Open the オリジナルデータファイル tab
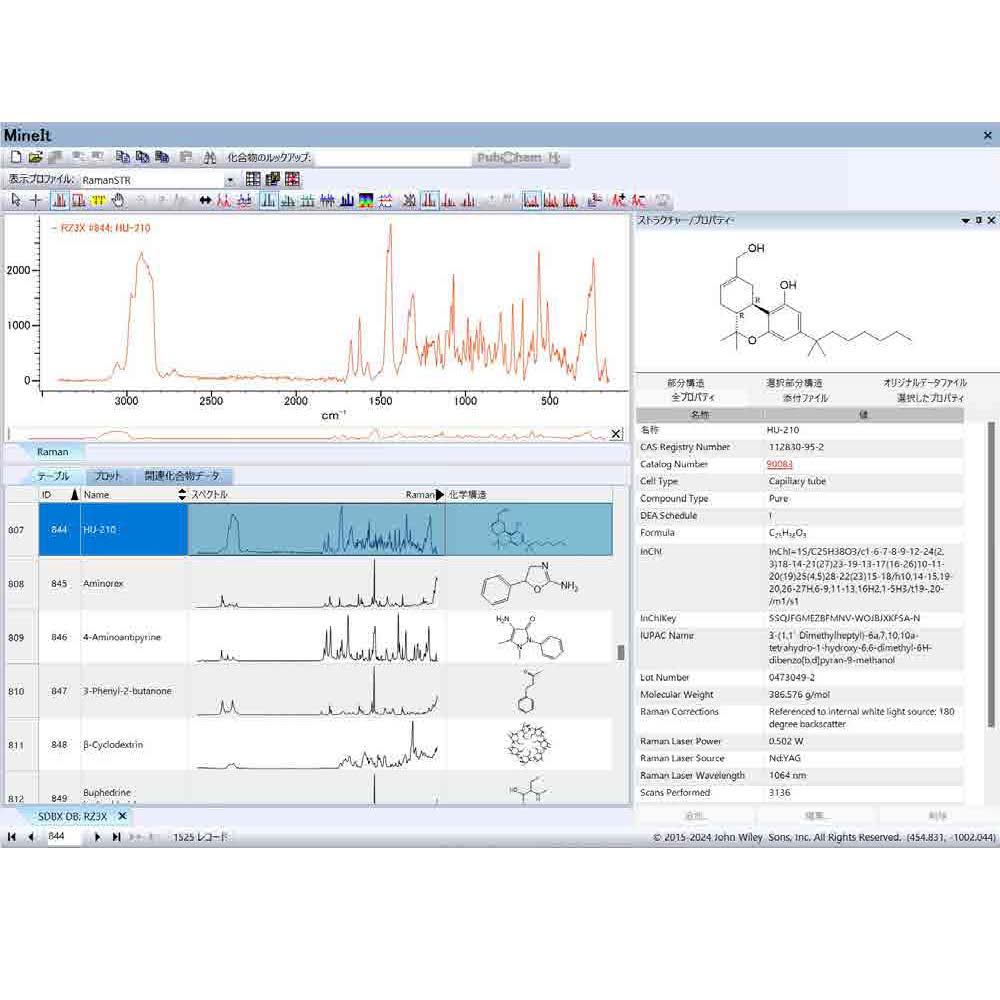This screenshot has width=1000, height=1000. tap(925, 383)
